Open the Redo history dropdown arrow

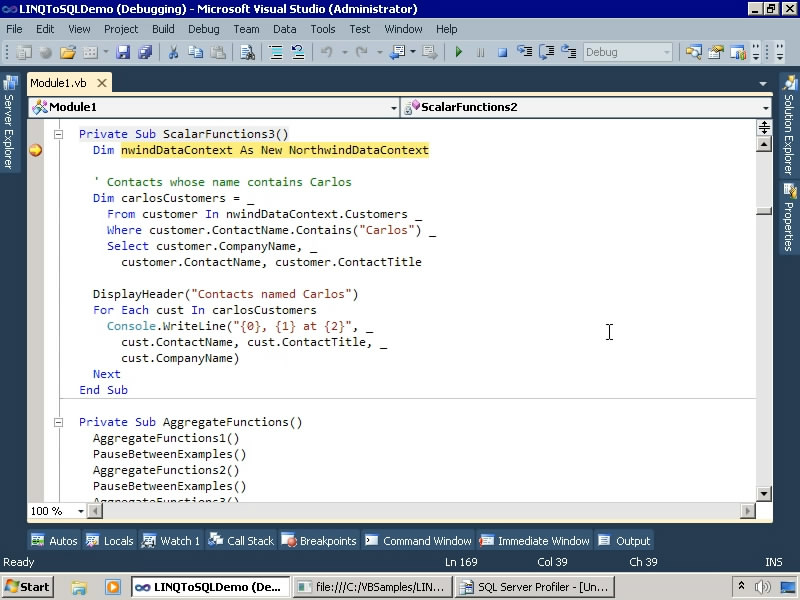[379, 52]
